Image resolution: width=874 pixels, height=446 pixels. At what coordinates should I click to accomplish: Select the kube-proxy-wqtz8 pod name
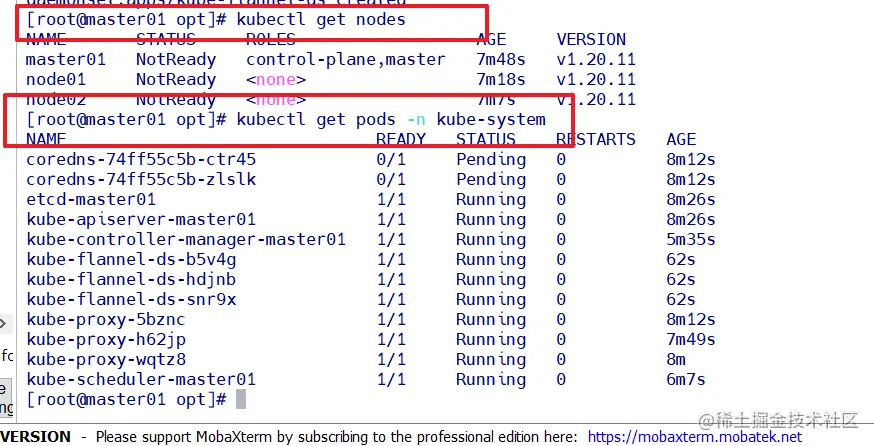(x=106, y=359)
